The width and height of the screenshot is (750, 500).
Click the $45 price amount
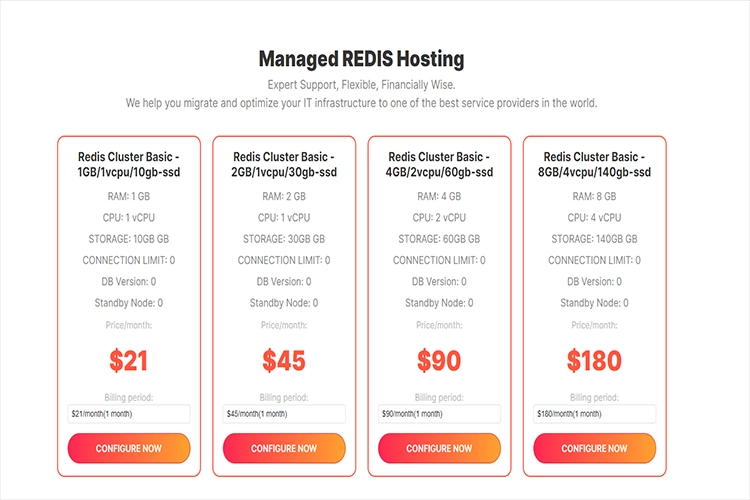pos(284,360)
